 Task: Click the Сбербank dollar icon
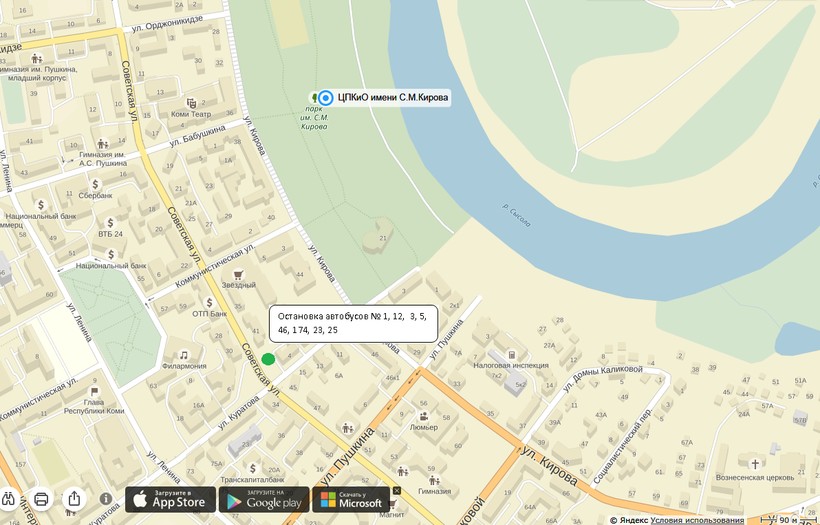[x=95, y=184]
